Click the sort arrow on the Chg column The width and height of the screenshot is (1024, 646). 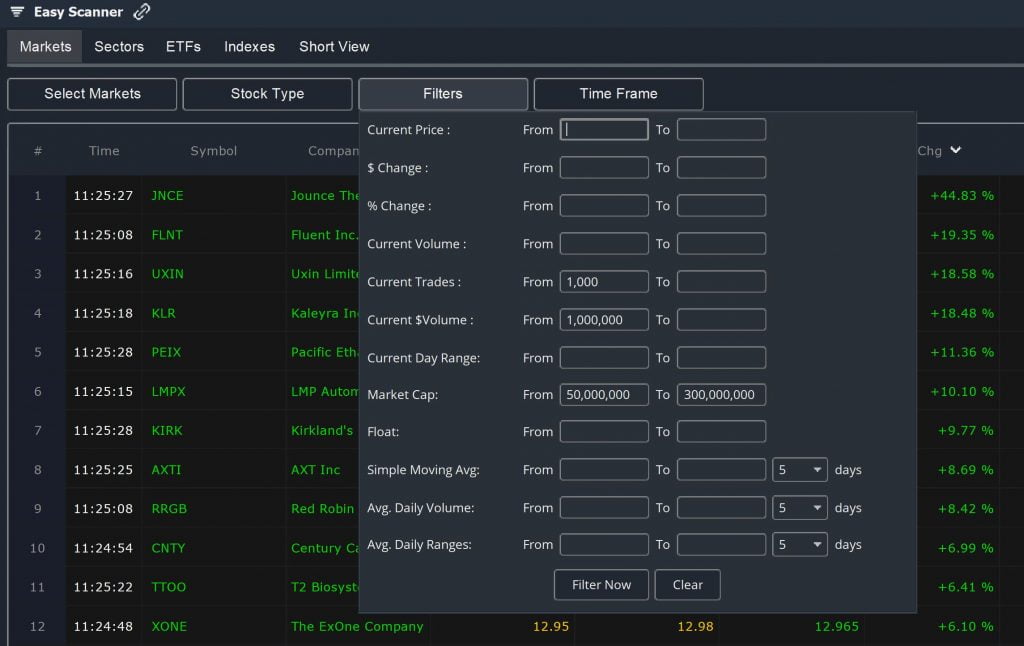pyautogui.click(x=956, y=151)
